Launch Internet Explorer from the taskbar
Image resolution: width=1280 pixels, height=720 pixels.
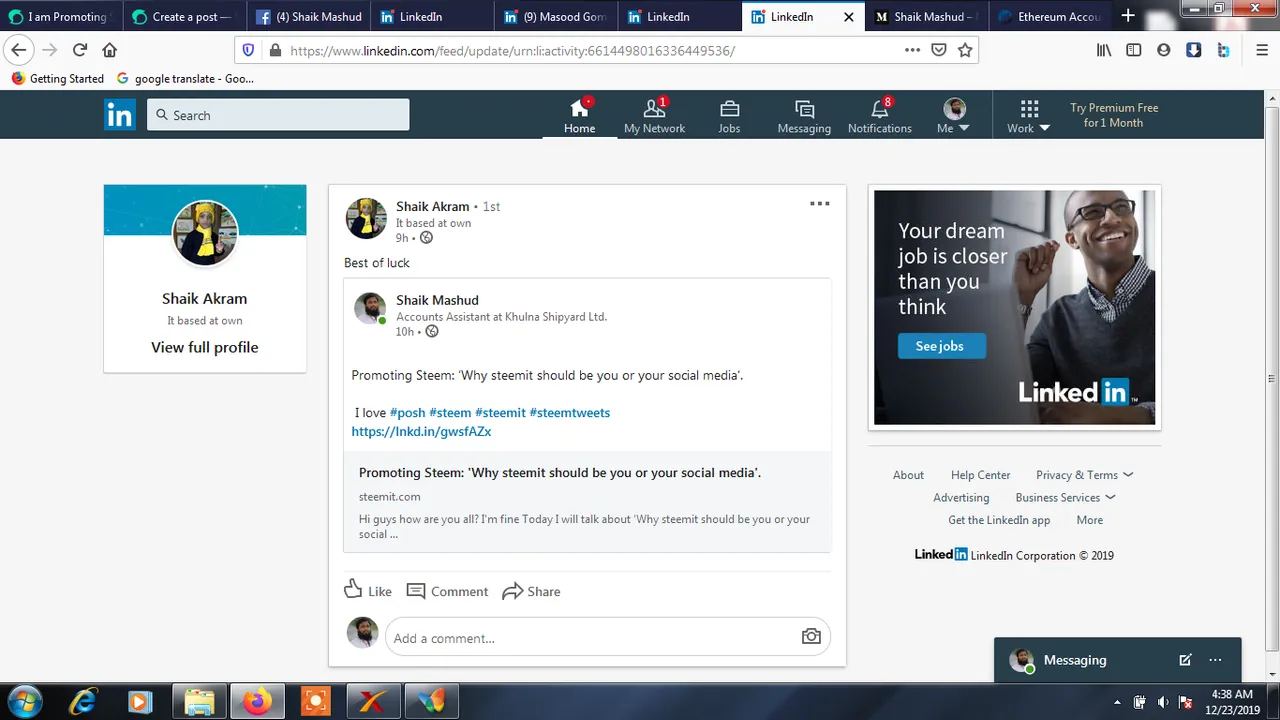[x=82, y=702]
